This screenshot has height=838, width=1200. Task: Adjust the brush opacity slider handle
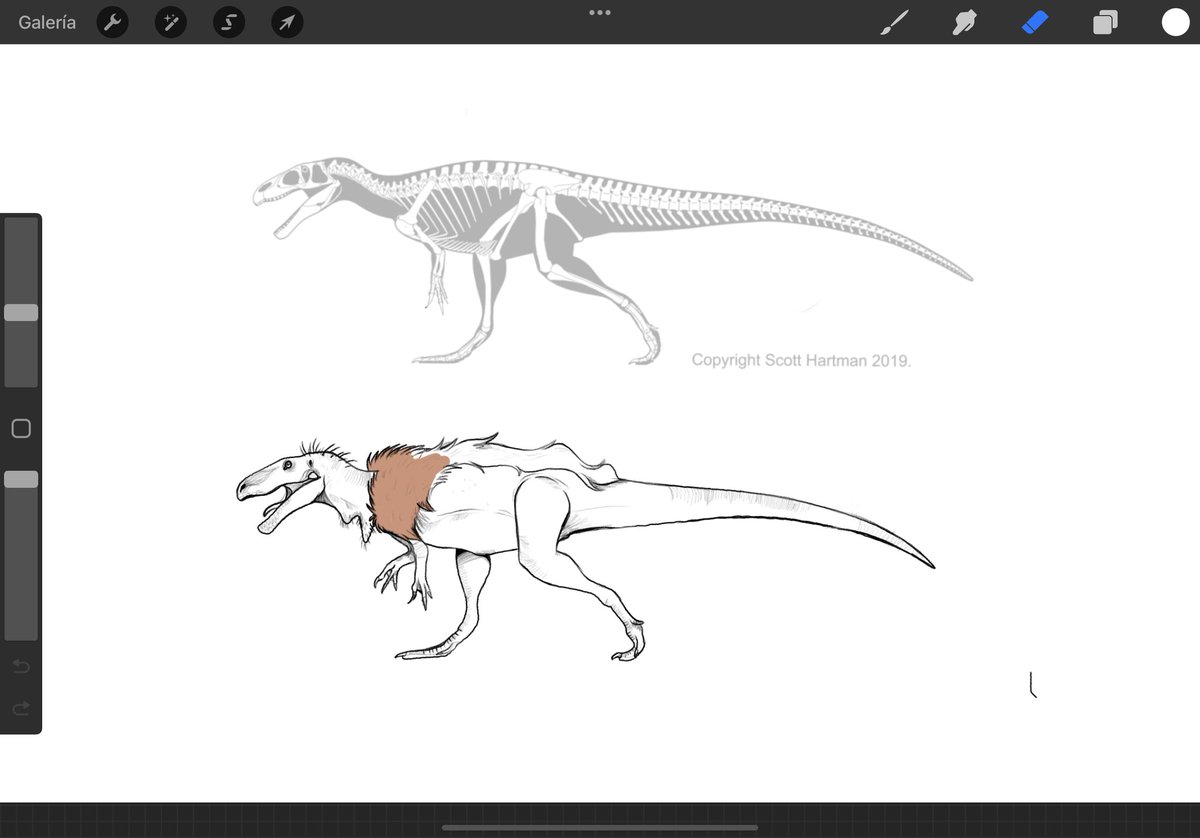21,480
